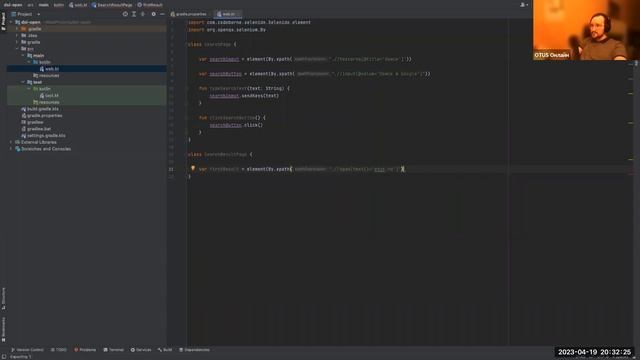Screen dimensions: 640x360
Task: Select gradlew file in project tree
Action: tap(32, 122)
